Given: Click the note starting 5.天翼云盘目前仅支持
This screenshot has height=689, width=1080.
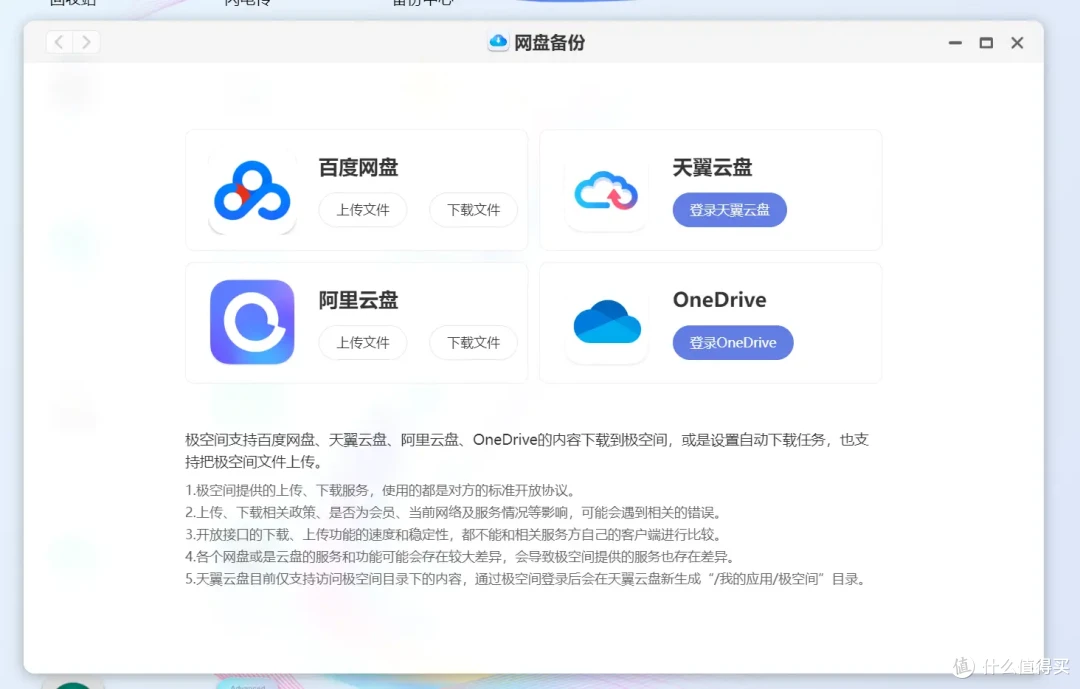Looking at the screenshot, I should [526, 579].
